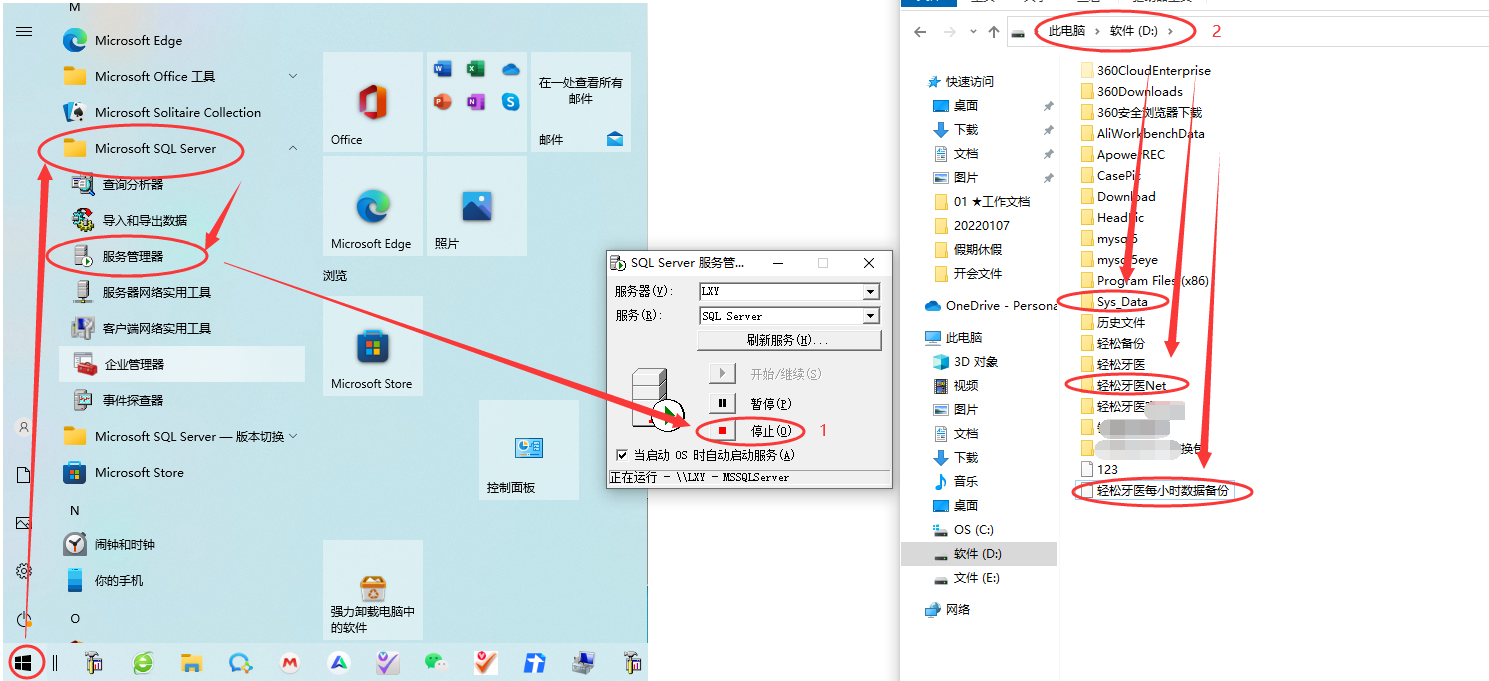Open the 强力卸载电脑中的软件 tile

click(x=373, y=590)
